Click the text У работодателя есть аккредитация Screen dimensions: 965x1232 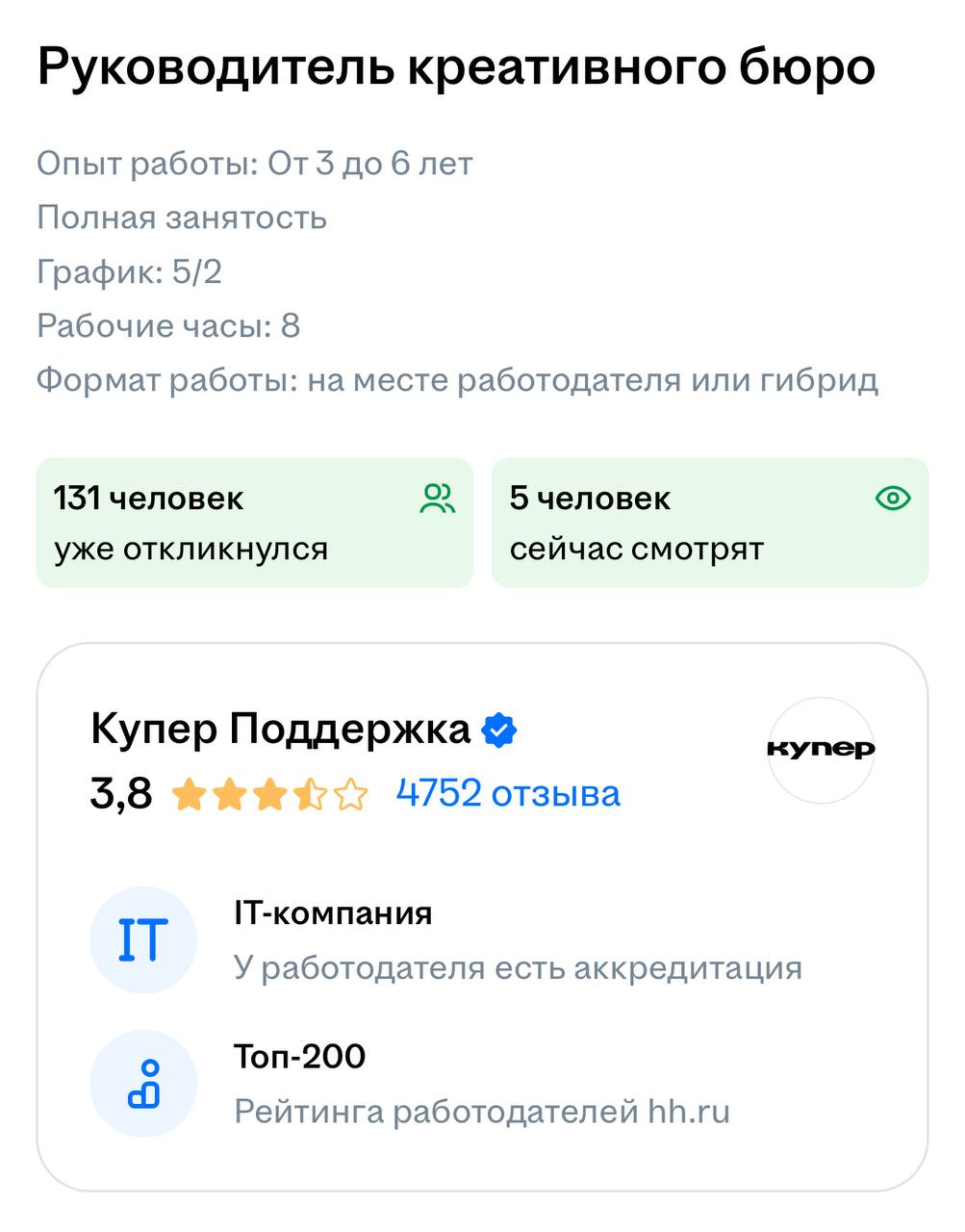click(518, 967)
